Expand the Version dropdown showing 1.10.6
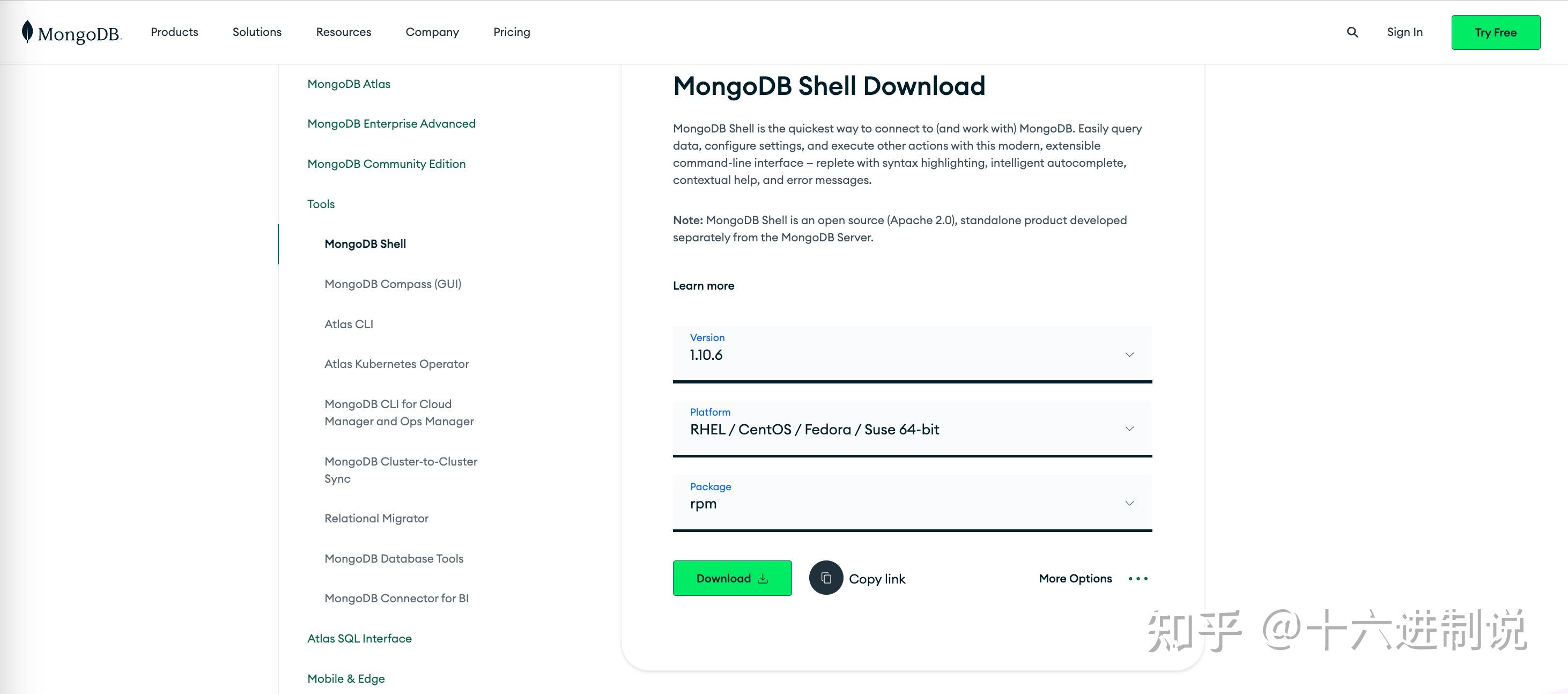Screen dimensions: 1568x694 point(1130,353)
